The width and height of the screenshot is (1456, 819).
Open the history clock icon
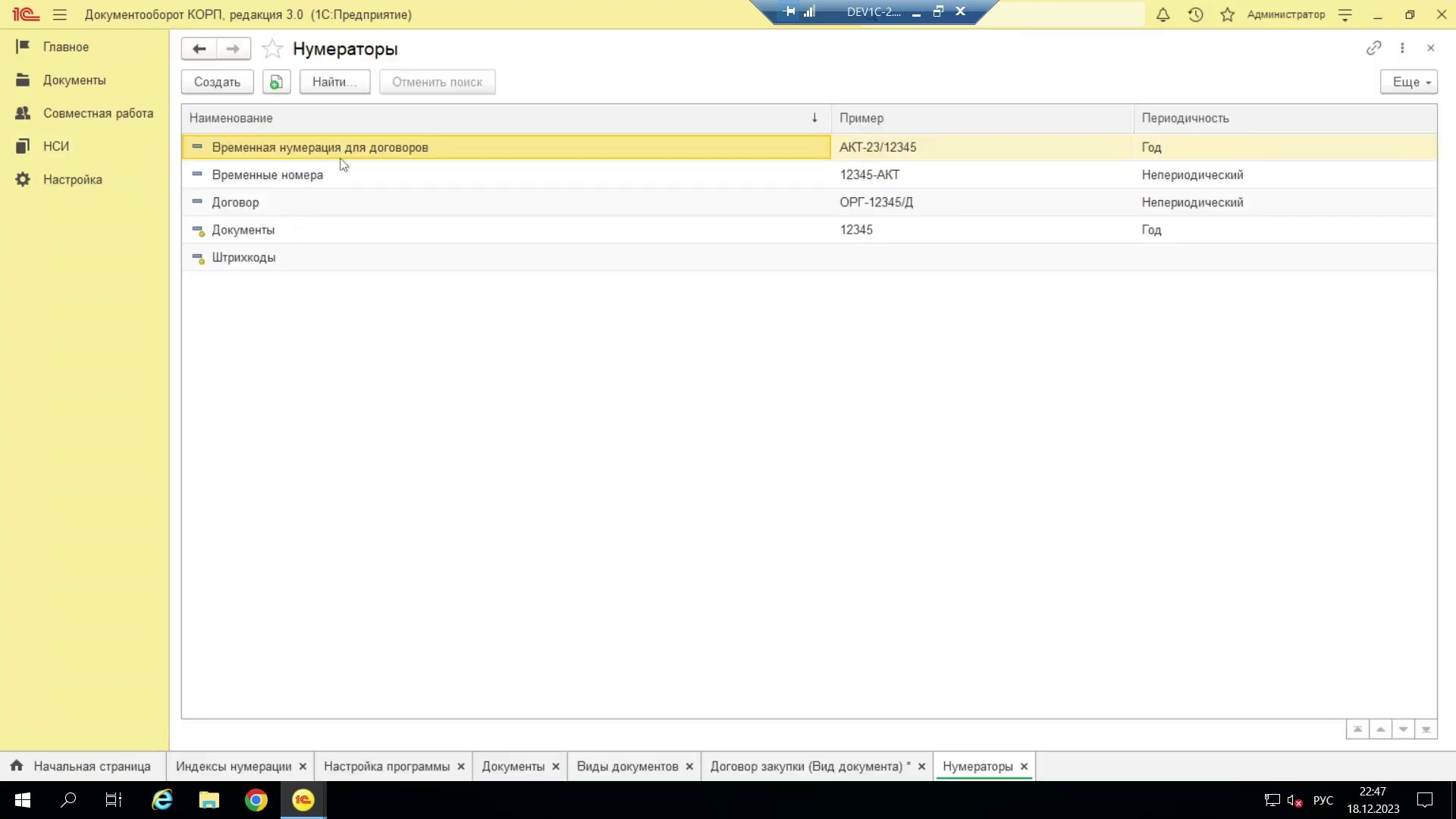[1195, 14]
